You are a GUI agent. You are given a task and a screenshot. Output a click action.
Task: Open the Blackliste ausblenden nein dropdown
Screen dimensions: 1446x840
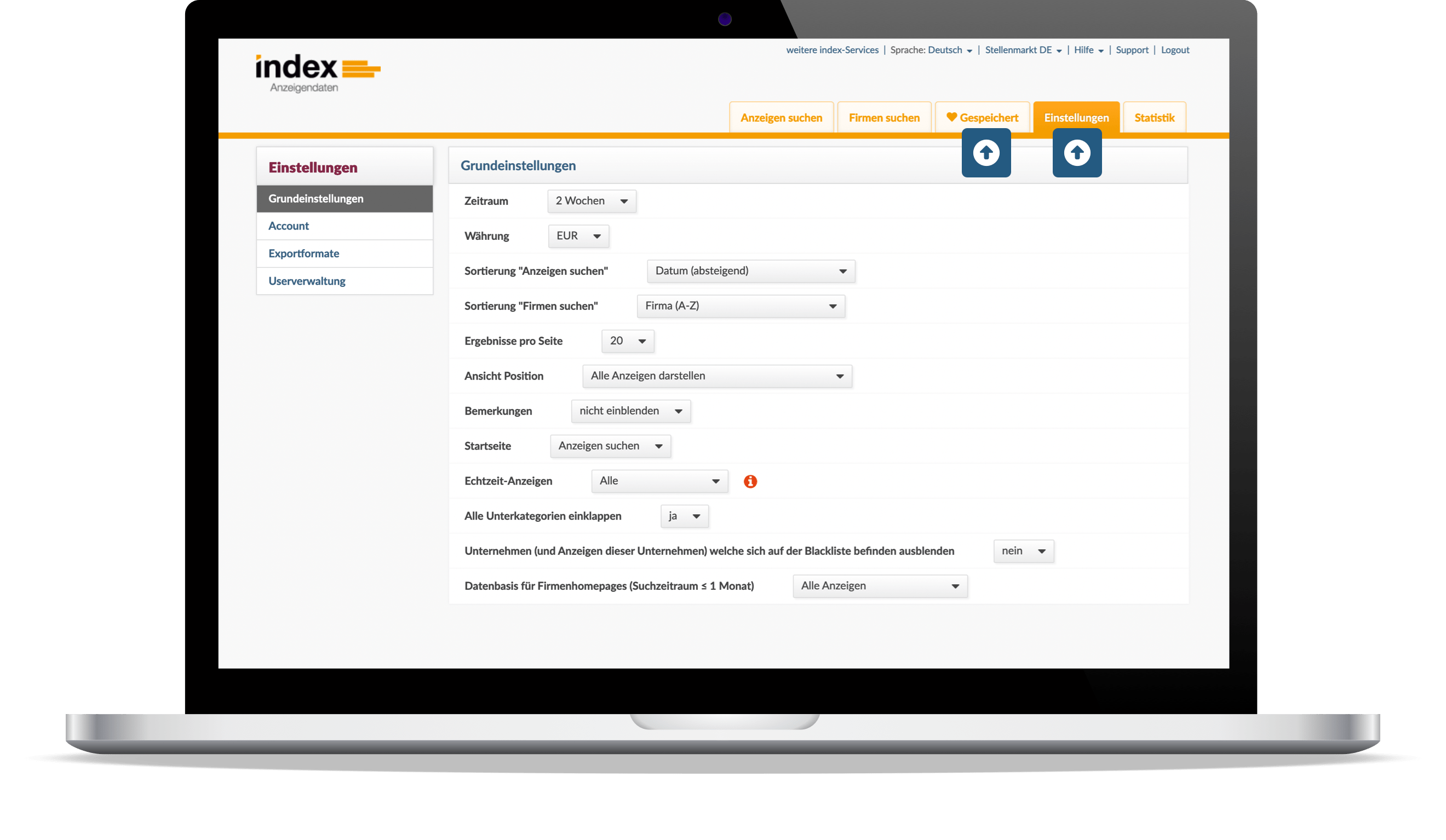click(x=1023, y=551)
